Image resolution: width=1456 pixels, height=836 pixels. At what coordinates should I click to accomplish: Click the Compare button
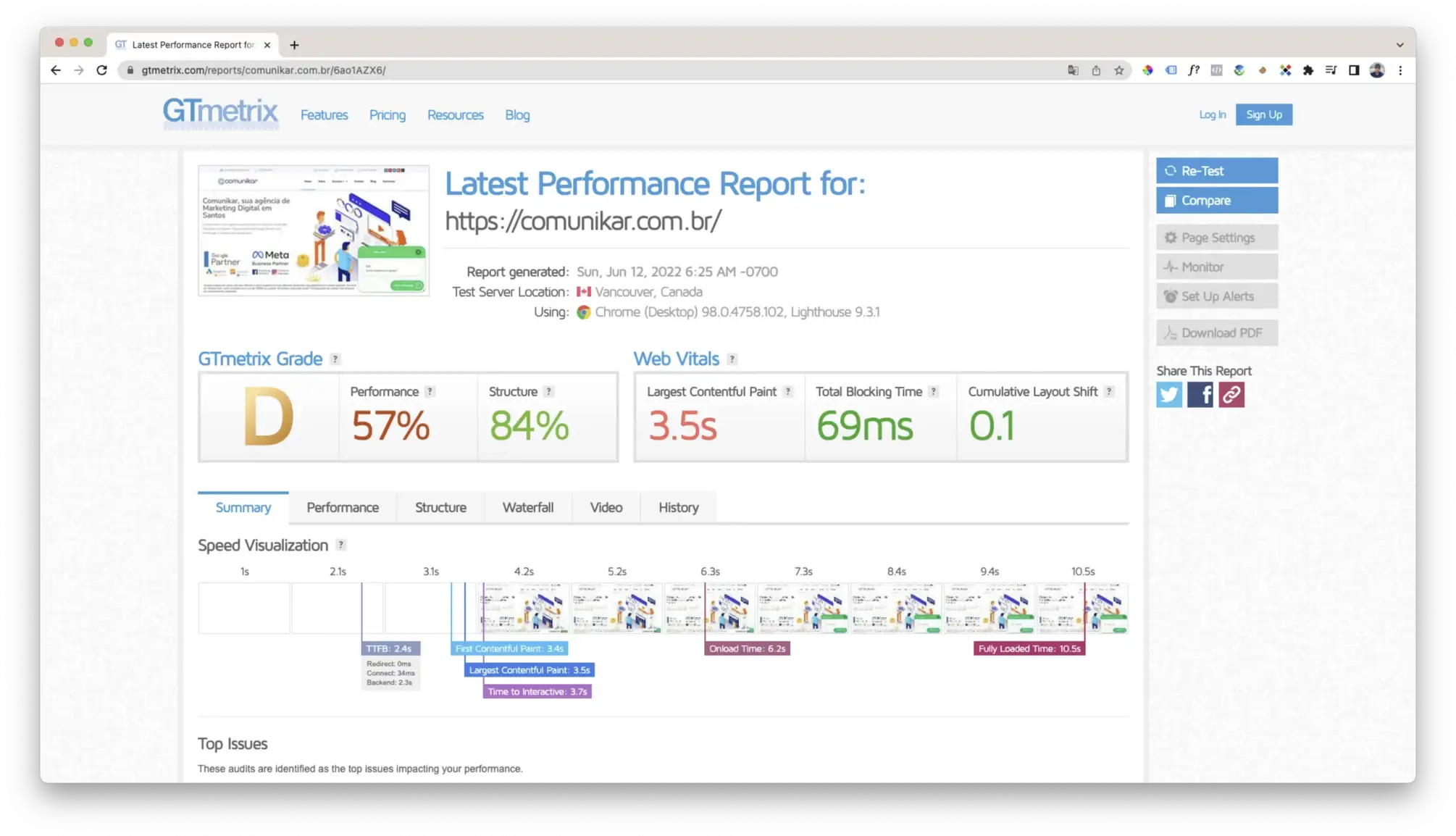pos(1216,201)
